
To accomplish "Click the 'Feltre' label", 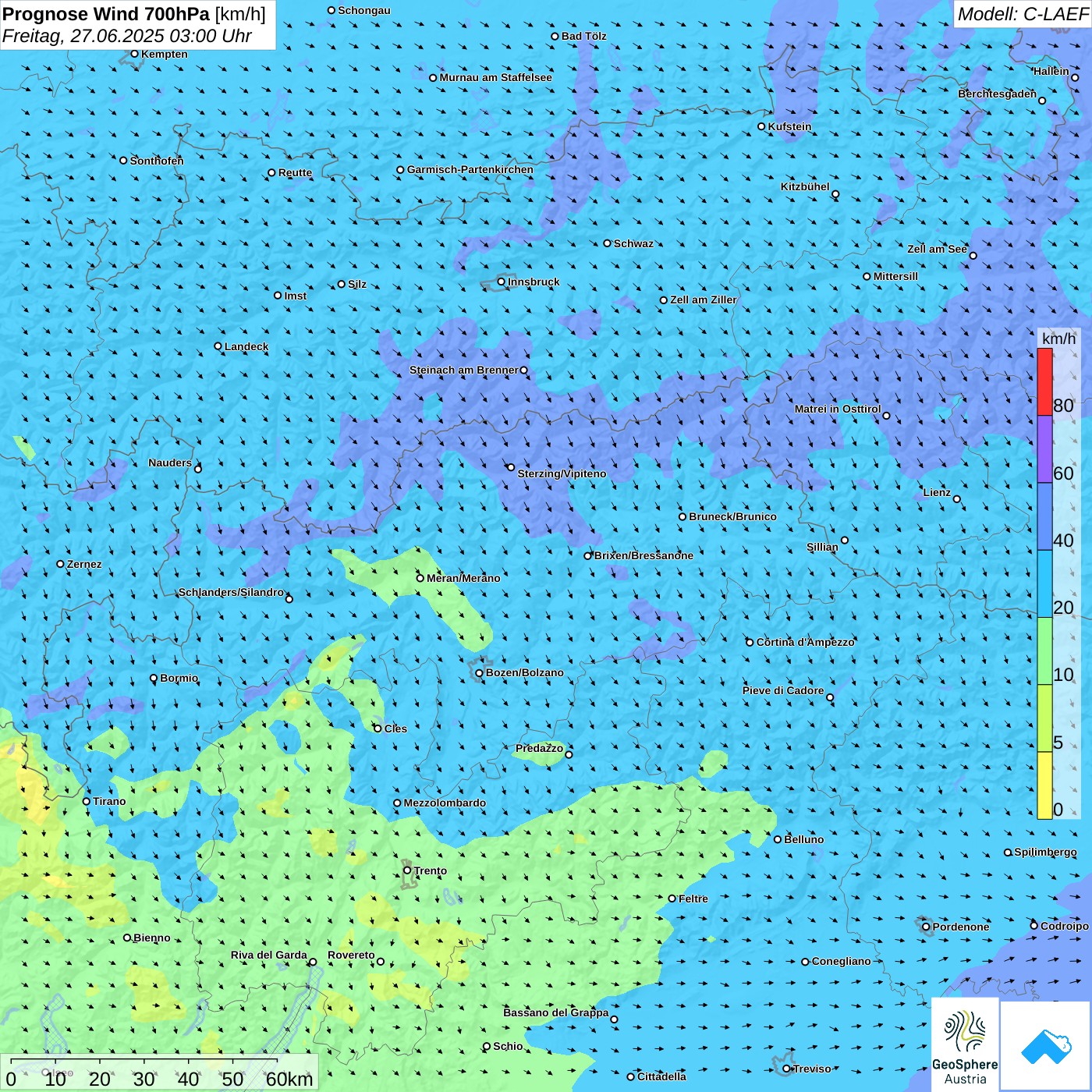I will tap(693, 899).
